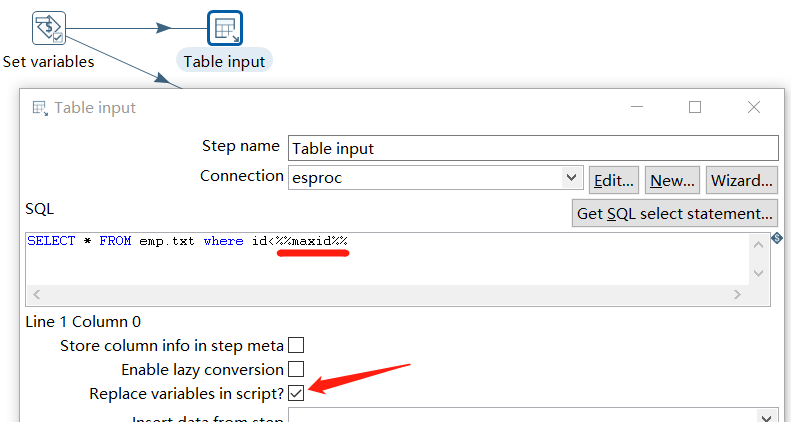The image size is (791, 422).
Task: Expand Insert data from step dropdown
Action: [x=768, y=417]
